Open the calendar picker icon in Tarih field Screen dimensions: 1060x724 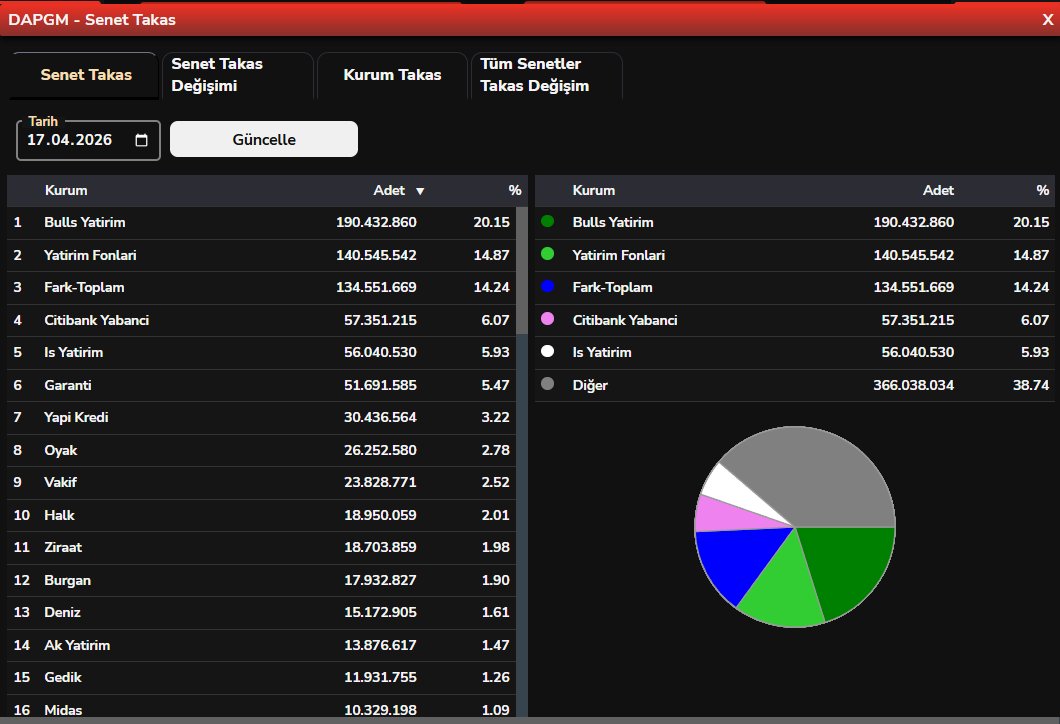141,140
